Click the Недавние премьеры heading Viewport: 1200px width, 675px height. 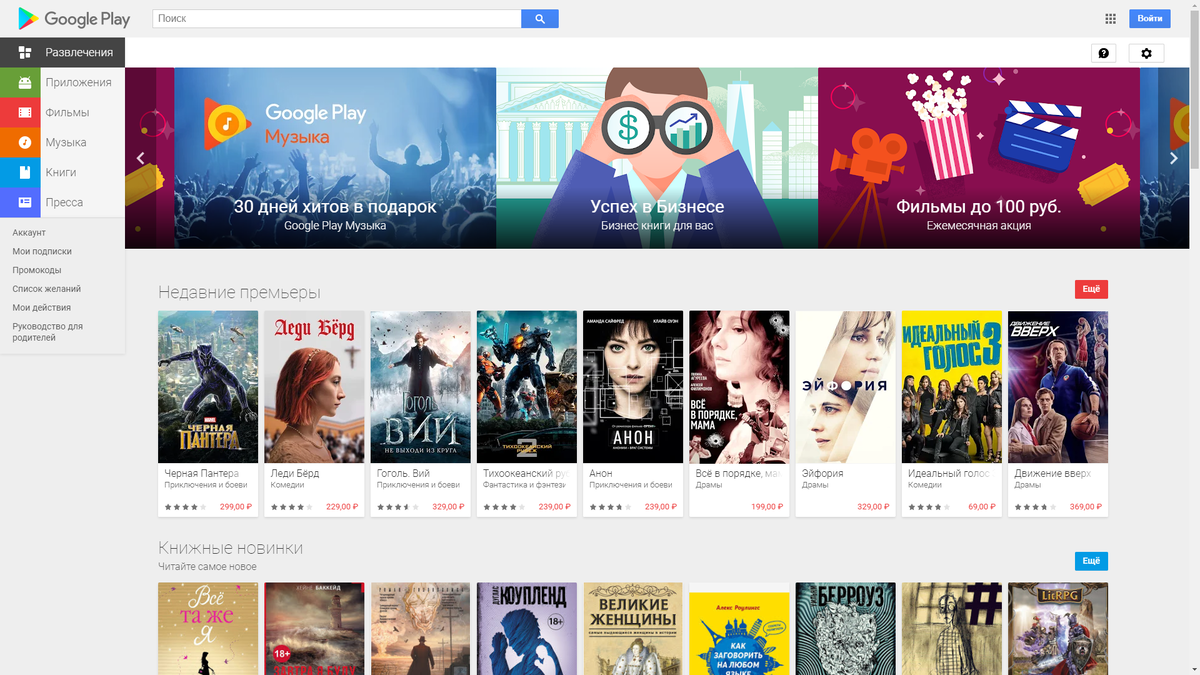pos(239,292)
